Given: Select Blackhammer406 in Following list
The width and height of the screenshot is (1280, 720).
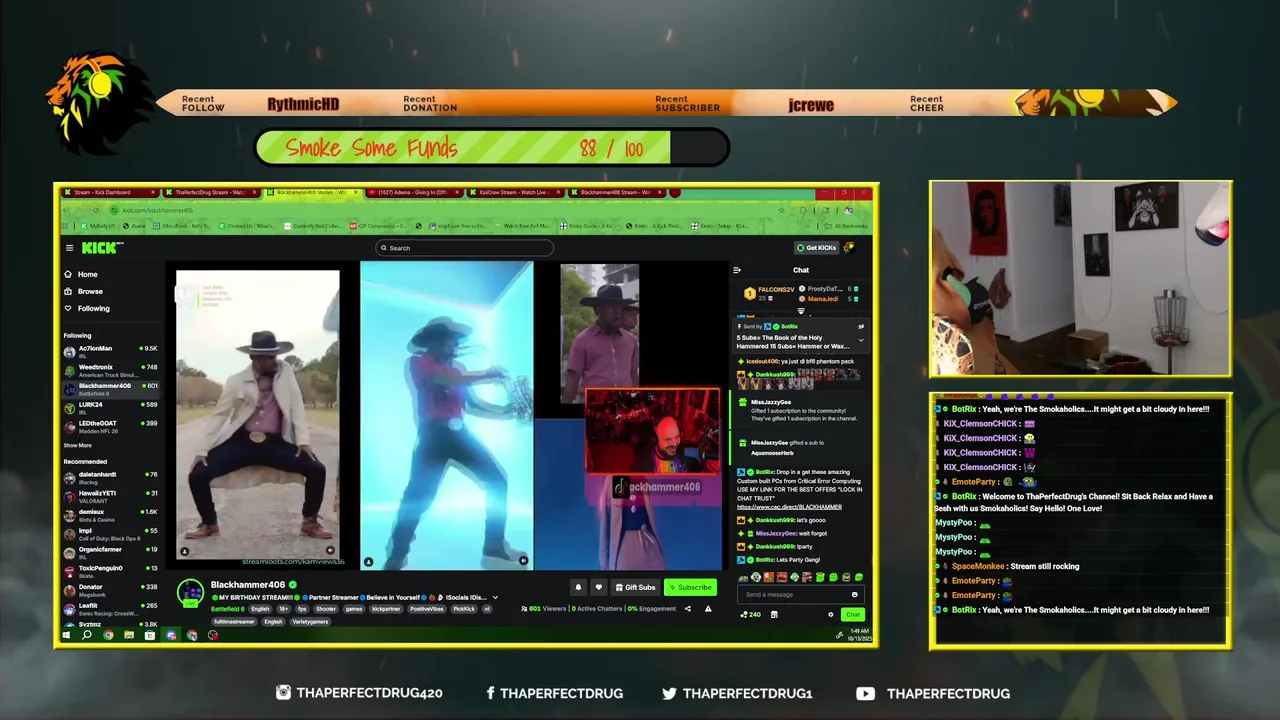Looking at the screenshot, I should coord(110,389).
